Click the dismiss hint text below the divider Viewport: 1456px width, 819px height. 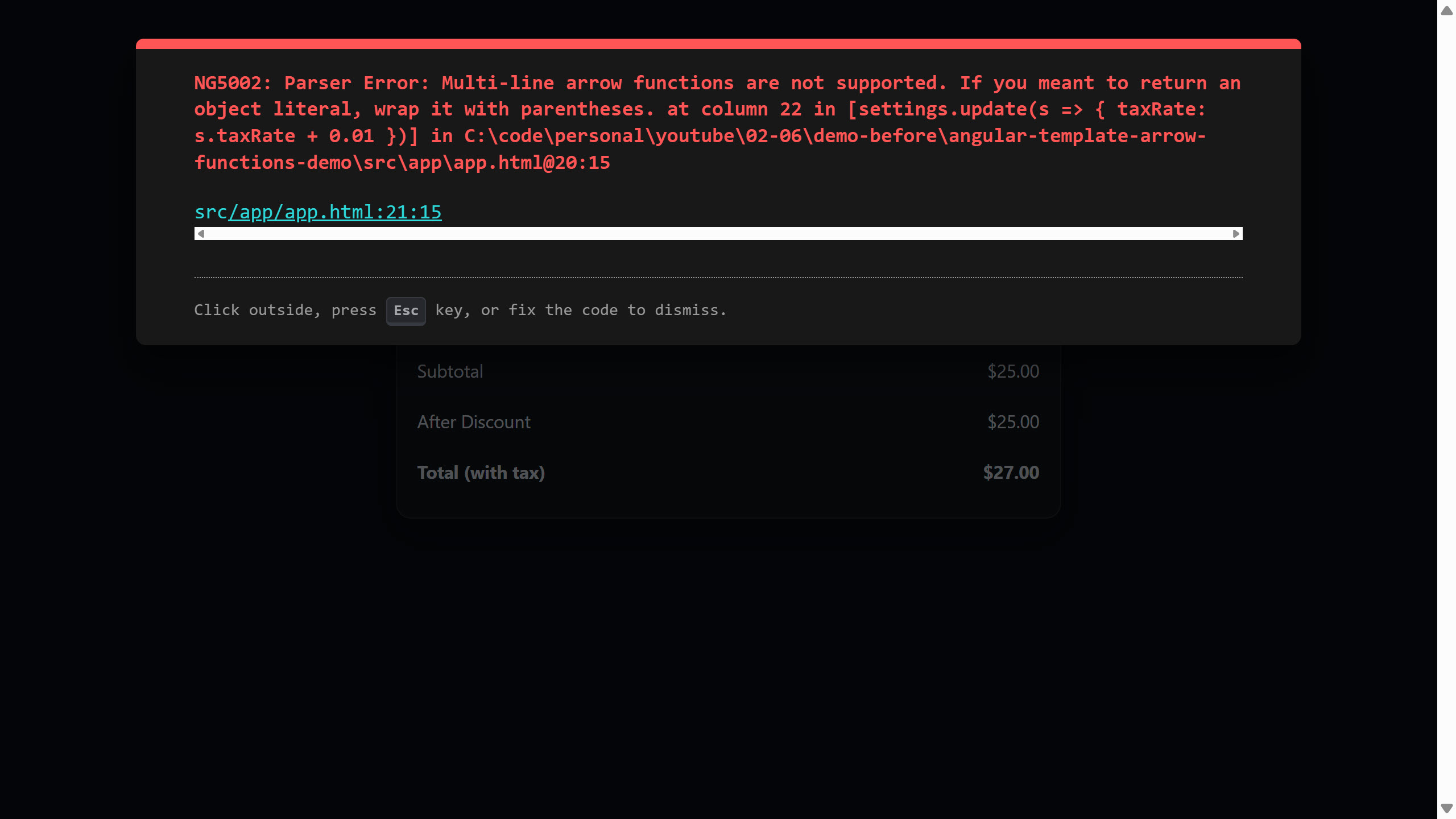pos(569,310)
